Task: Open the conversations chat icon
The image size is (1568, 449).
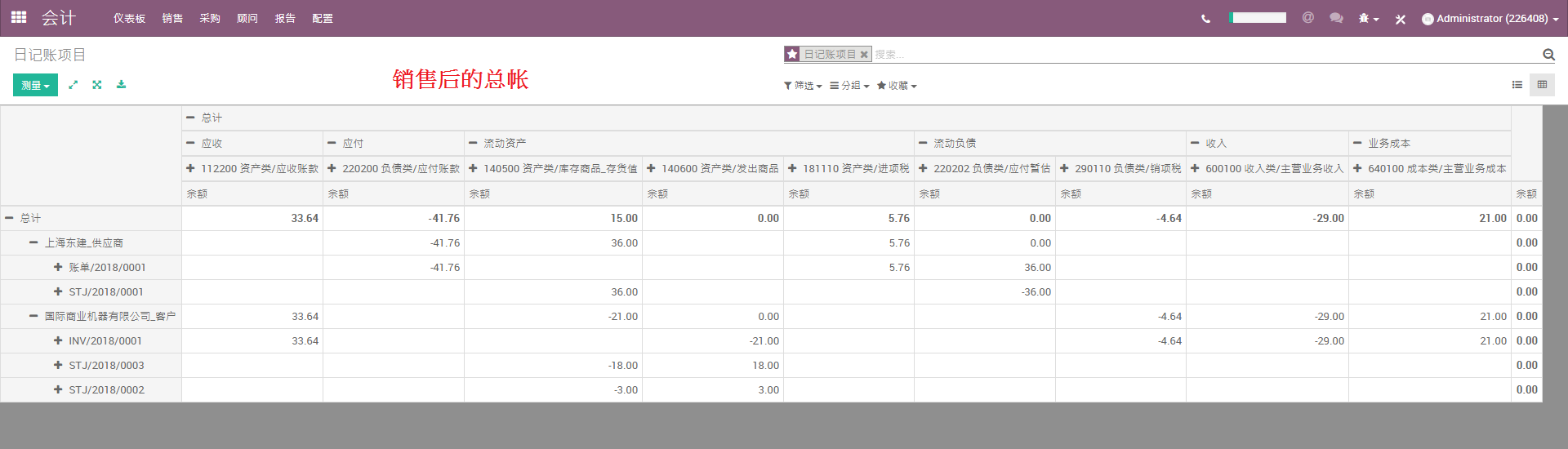Action: click(1336, 18)
